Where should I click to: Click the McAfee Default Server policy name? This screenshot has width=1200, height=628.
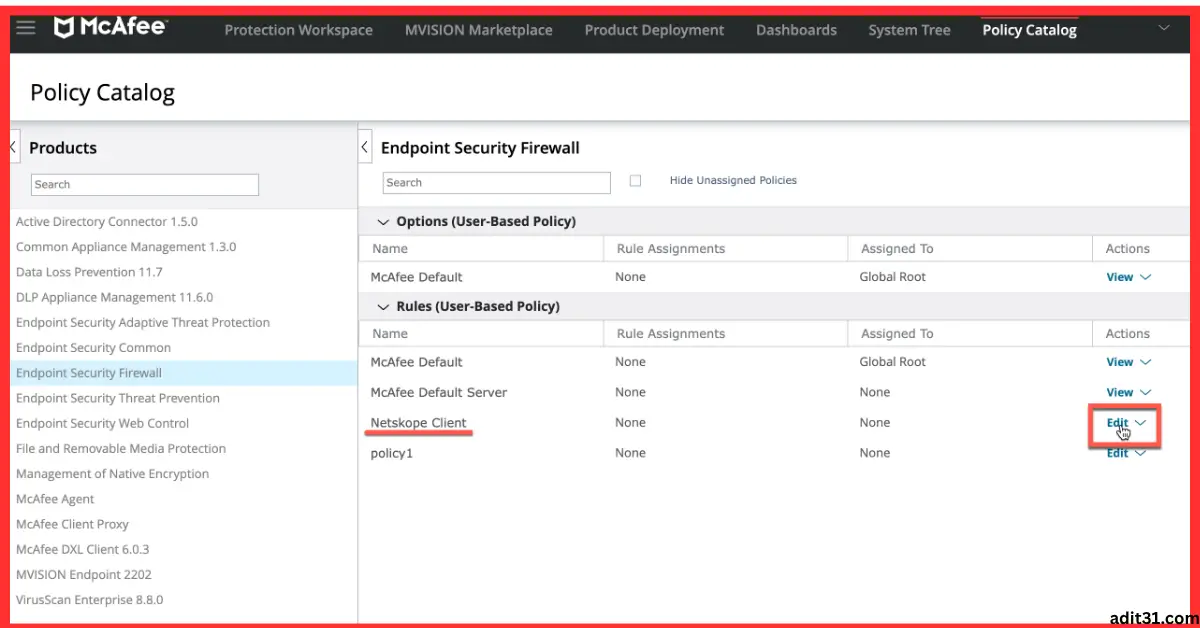tap(438, 393)
